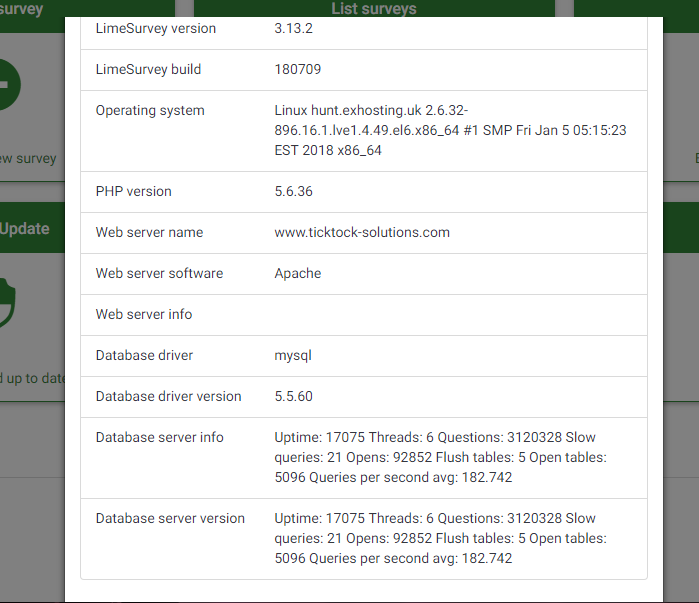Click the LimeSurvey version label
The height and width of the screenshot is (603, 699).
(x=156, y=29)
